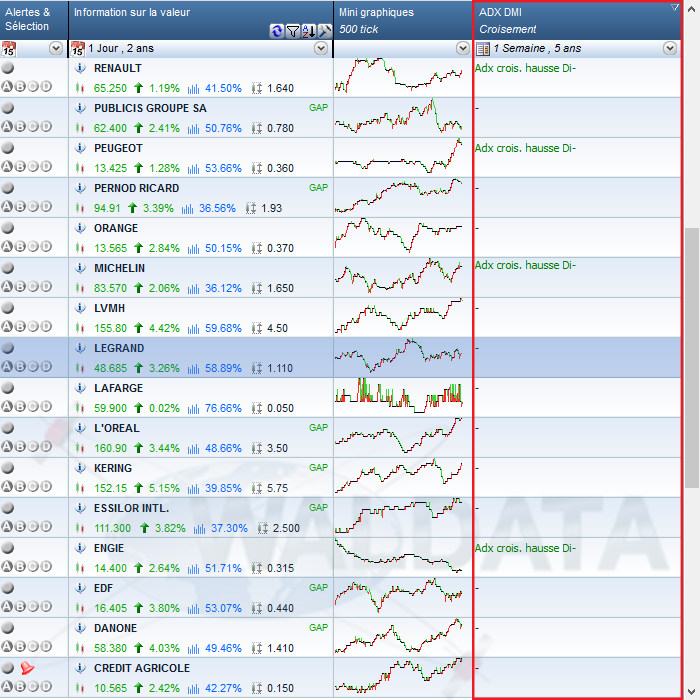Click calendar icon beside '1 Jour, 2 ans'
Screen dimensions: 700x700
click(x=78, y=48)
